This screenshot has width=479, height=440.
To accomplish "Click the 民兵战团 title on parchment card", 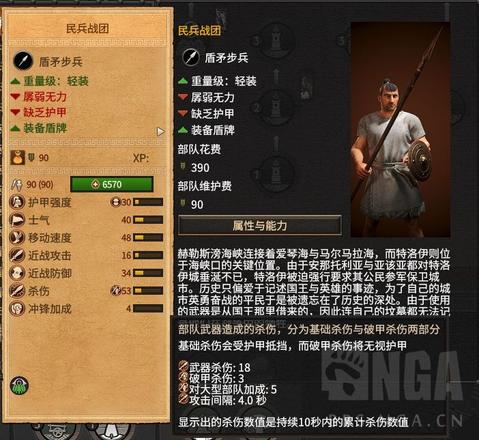I will coord(87,29).
